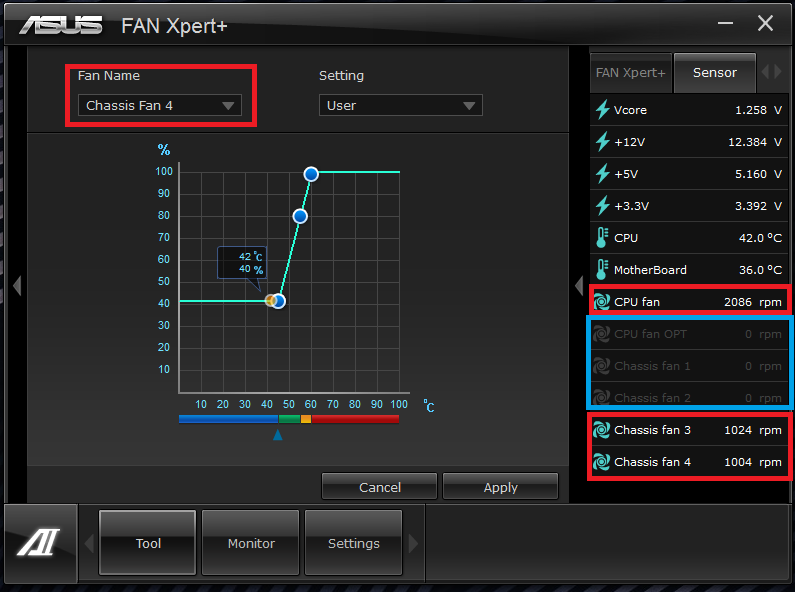The width and height of the screenshot is (795, 592).
Task: Click the current temperature triangle marker
Action: point(277,435)
